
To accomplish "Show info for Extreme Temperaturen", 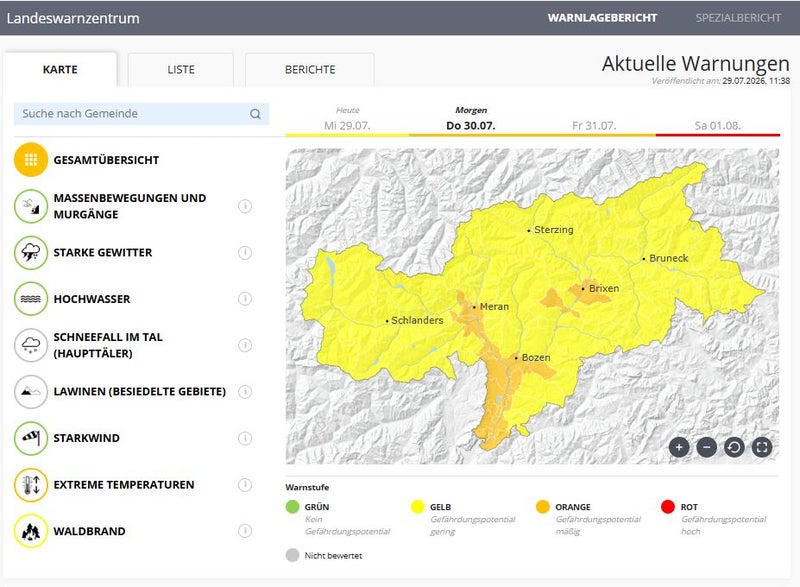I will (245, 484).
